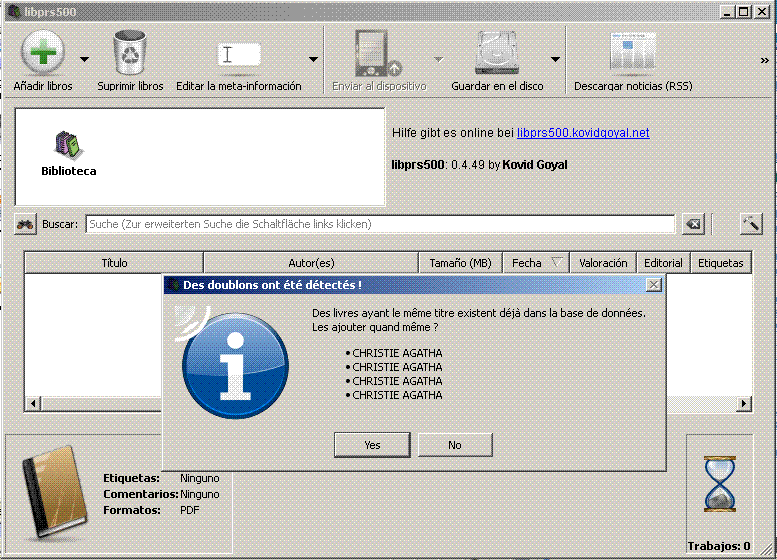Expand the Editar la meta-información dropdown arrow

[x=313, y=59]
